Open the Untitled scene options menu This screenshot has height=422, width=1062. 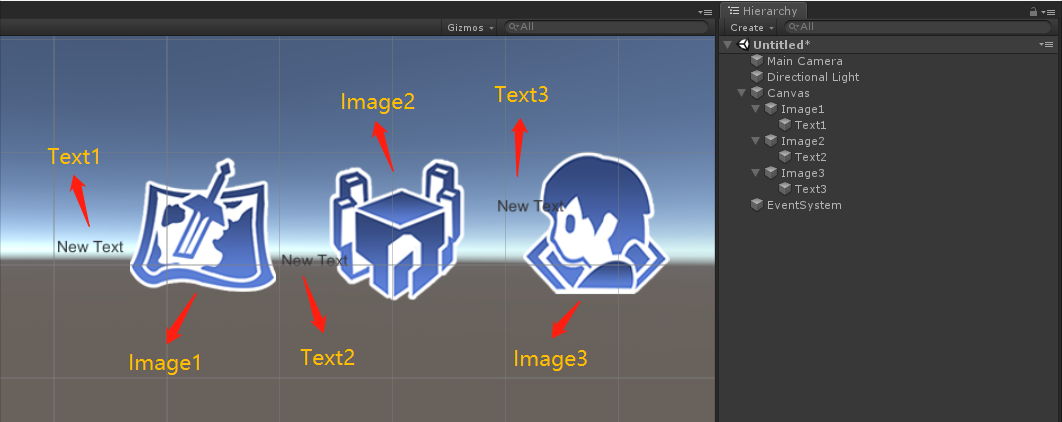[x=1046, y=45]
